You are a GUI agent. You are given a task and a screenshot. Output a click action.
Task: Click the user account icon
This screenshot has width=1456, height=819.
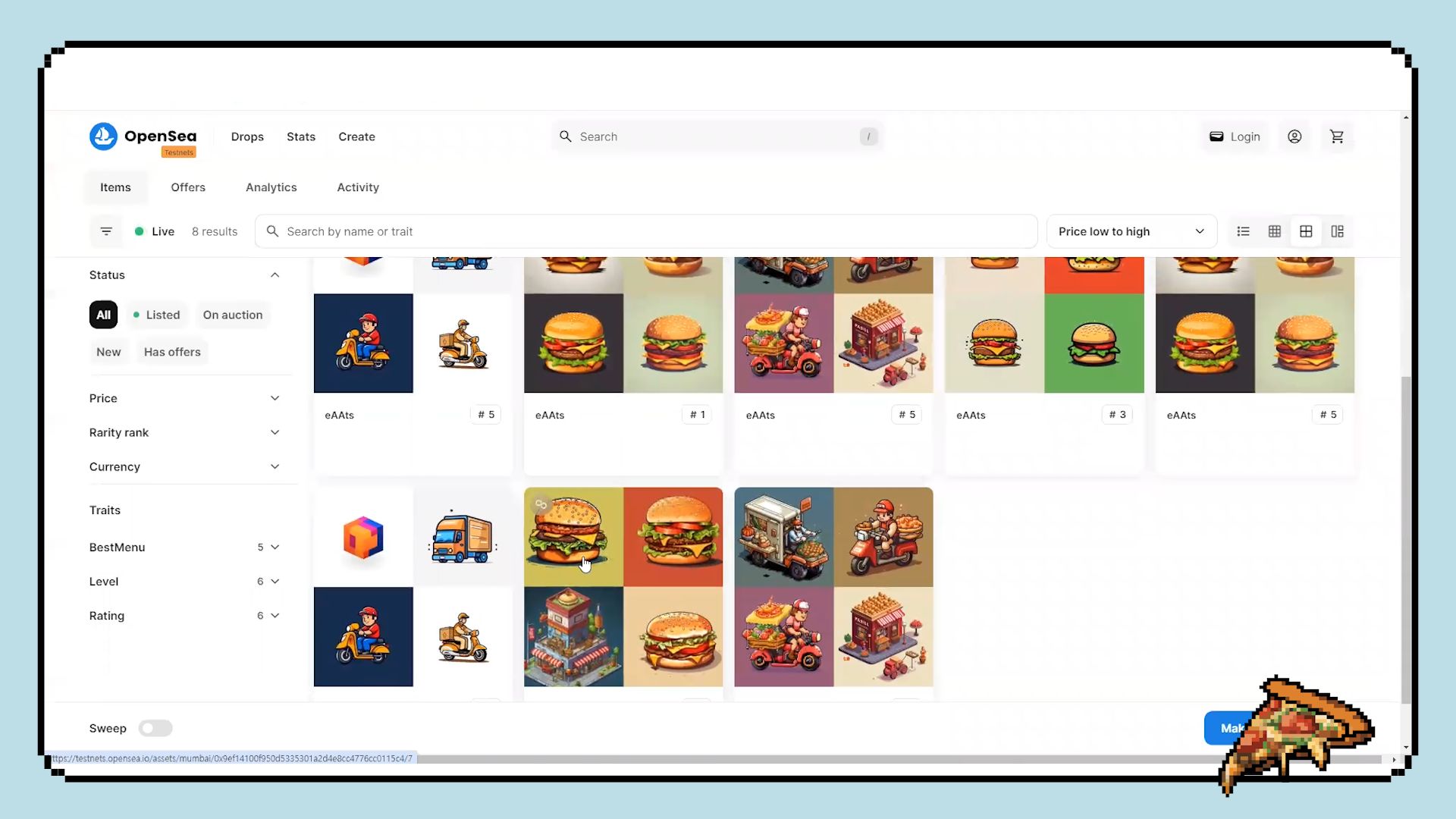coord(1295,137)
